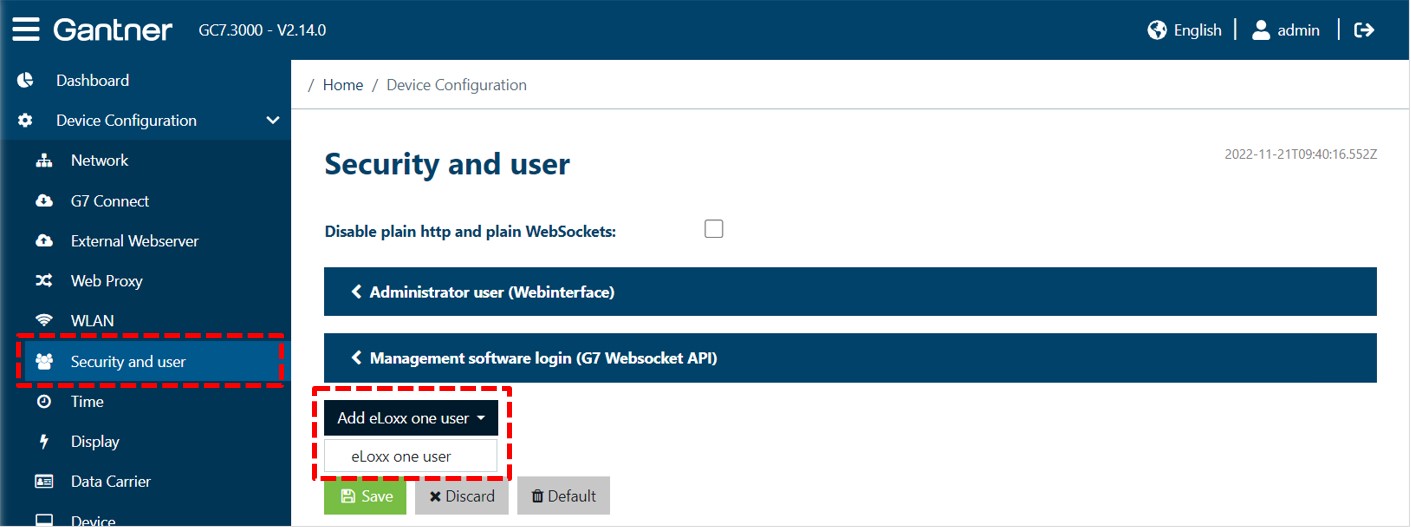1411x527 pixels.
Task: Click the green Save button
Action: pos(365,496)
